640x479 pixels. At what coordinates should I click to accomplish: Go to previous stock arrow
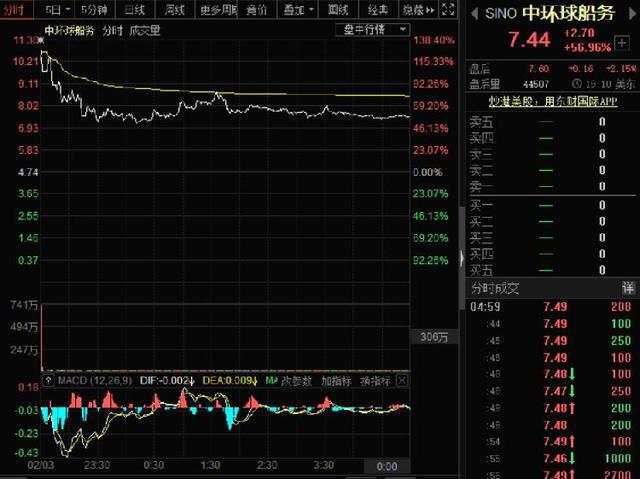point(474,13)
